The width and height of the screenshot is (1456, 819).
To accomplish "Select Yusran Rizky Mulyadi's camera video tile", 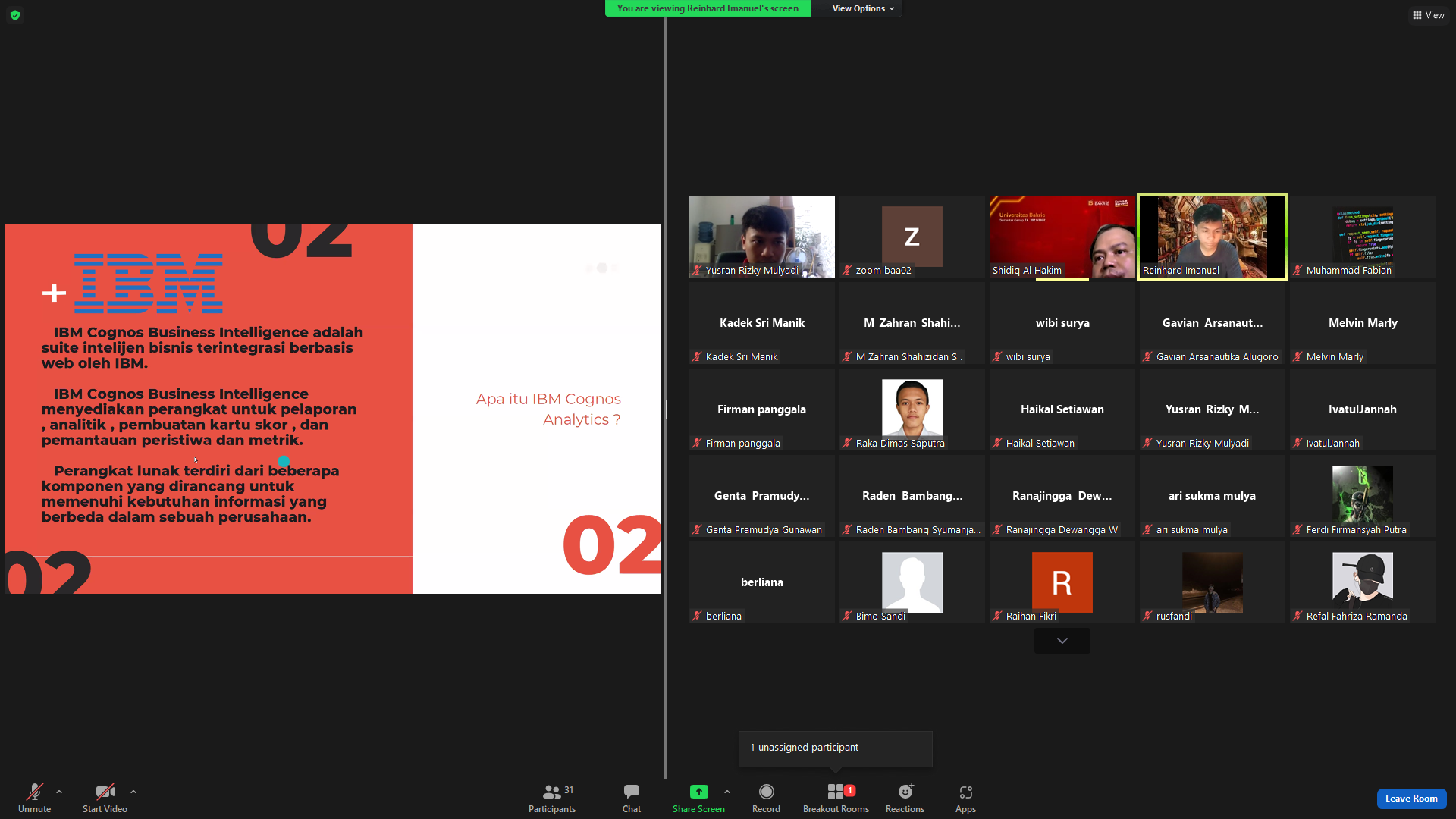I will (x=761, y=237).
